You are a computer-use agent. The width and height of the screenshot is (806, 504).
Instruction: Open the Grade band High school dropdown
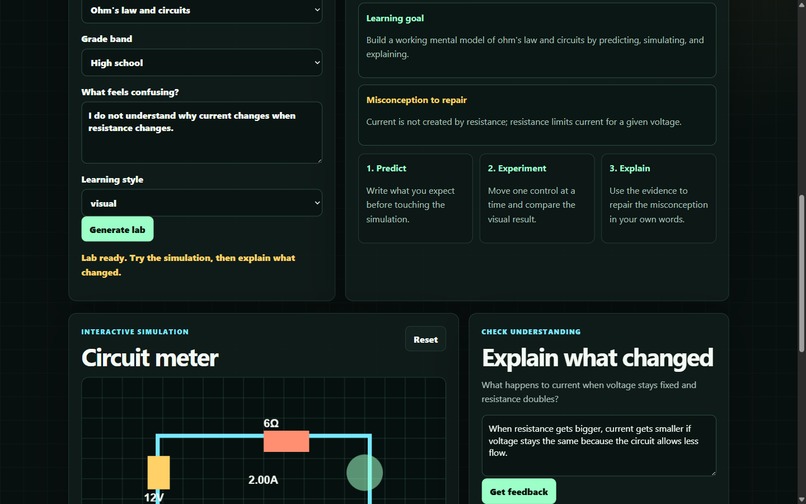(x=202, y=63)
